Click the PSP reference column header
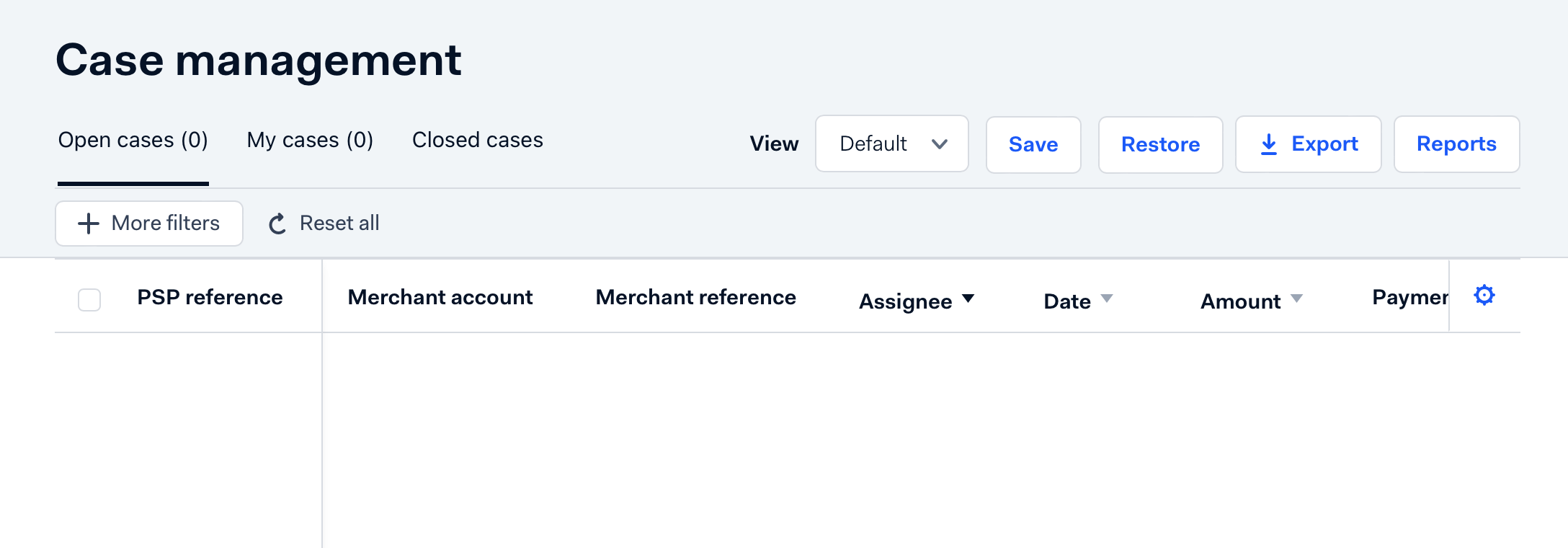1568x548 pixels. (x=210, y=297)
